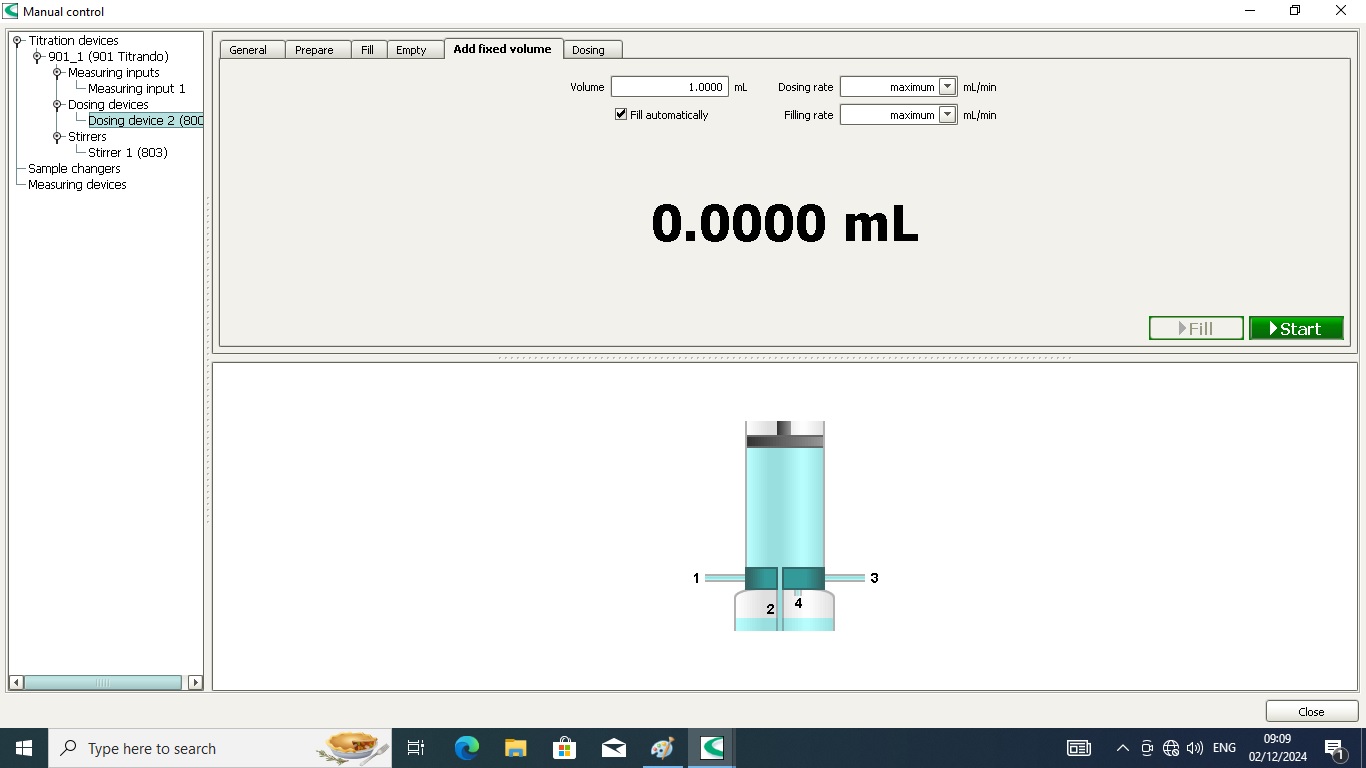Open the Dosing rate dropdown
Screen dimensions: 1366x768
(x=947, y=87)
